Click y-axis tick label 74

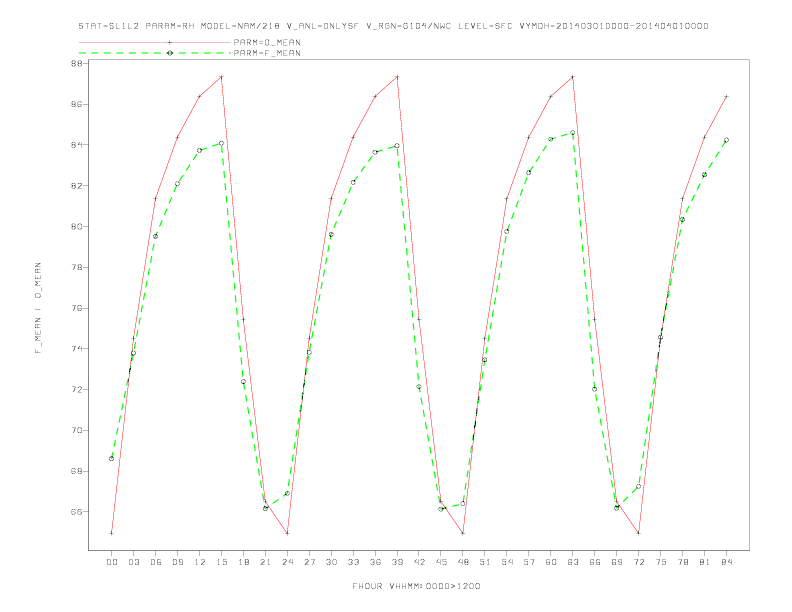point(77,349)
